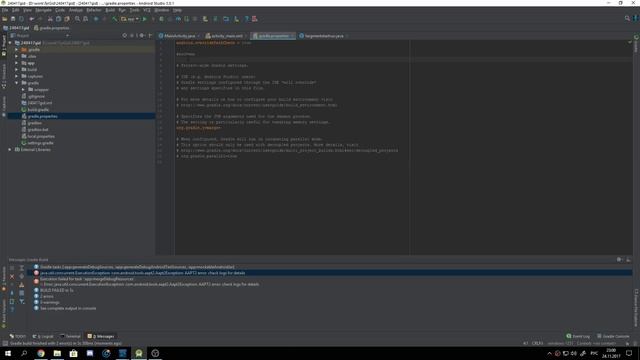The width and height of the screenshot is (640, 360).
Task: Click the Make Project hammer icon
Action: click(x=115, y=19)
